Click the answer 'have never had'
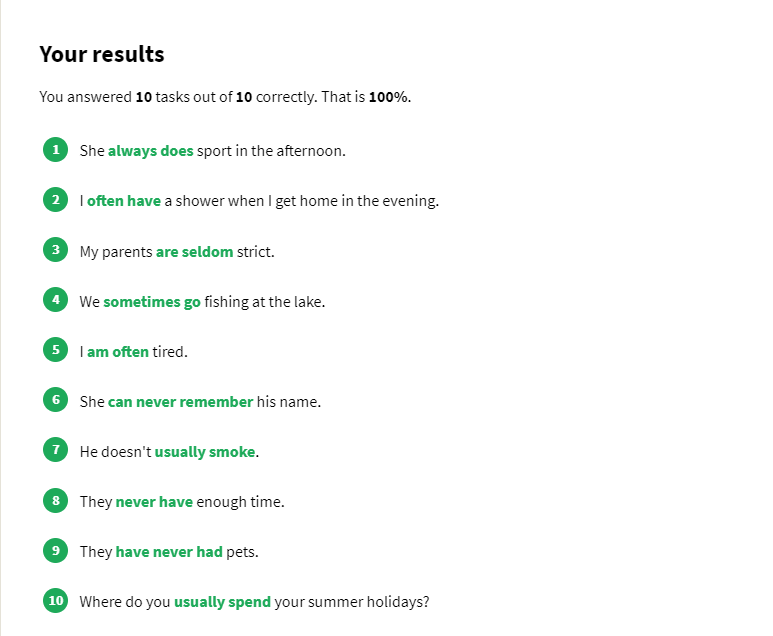 point(169,552)
